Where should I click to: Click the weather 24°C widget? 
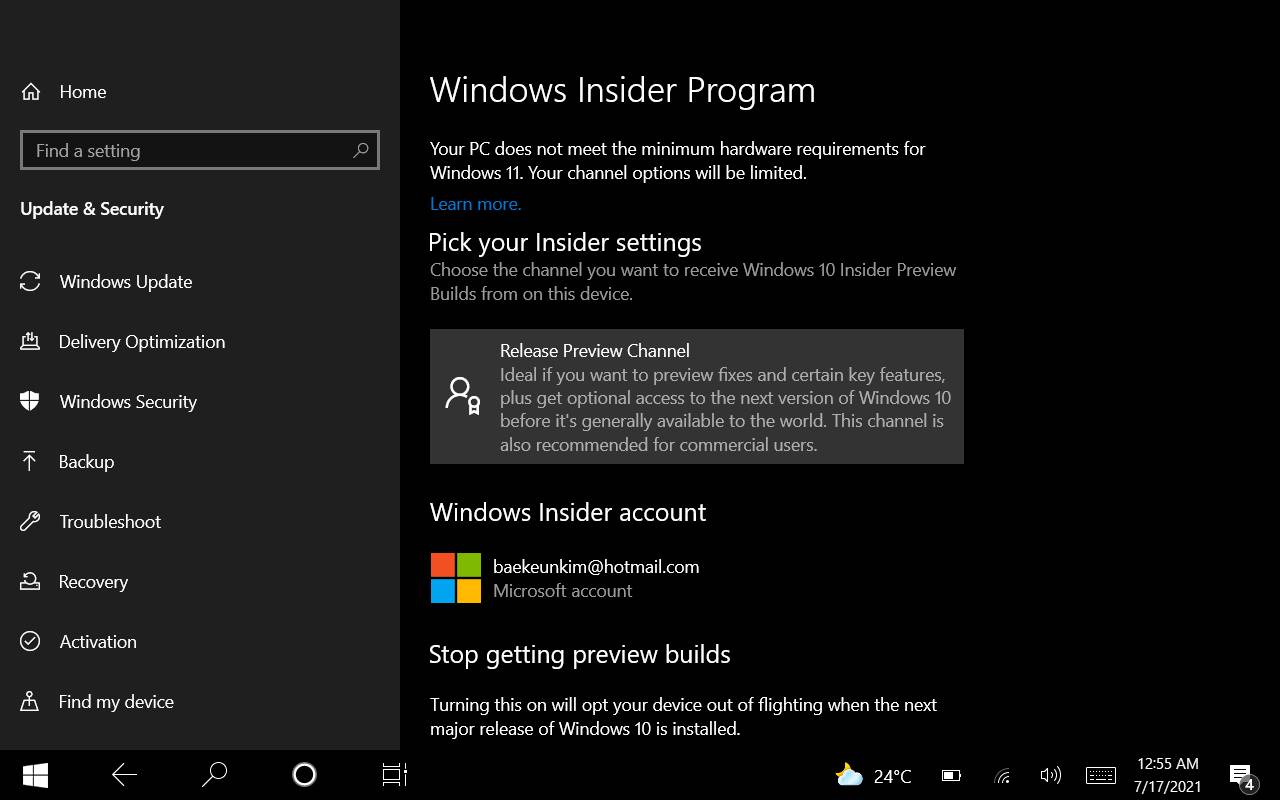[873, 775]
